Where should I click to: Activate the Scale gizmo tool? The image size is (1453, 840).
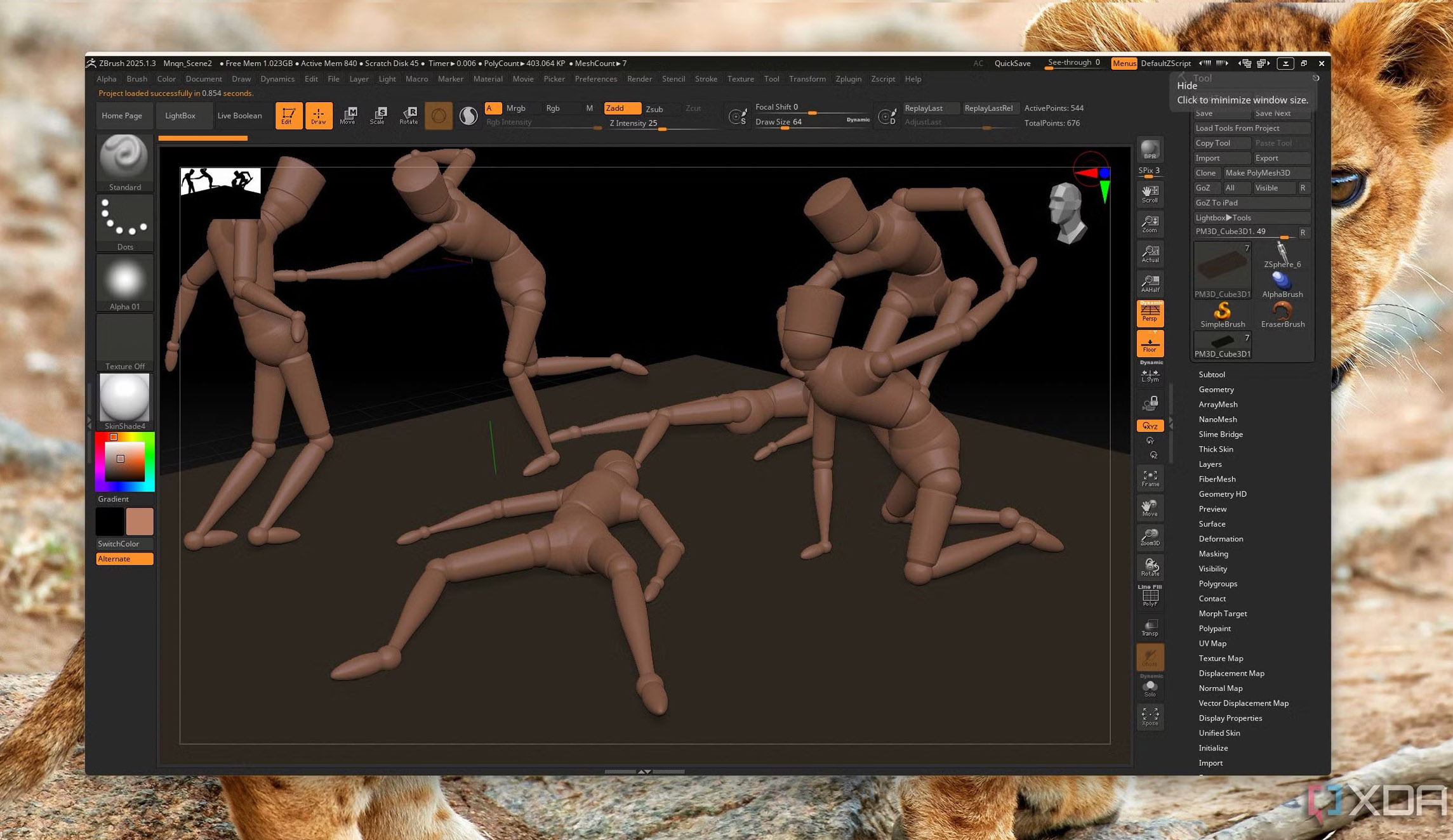point(378,115)
